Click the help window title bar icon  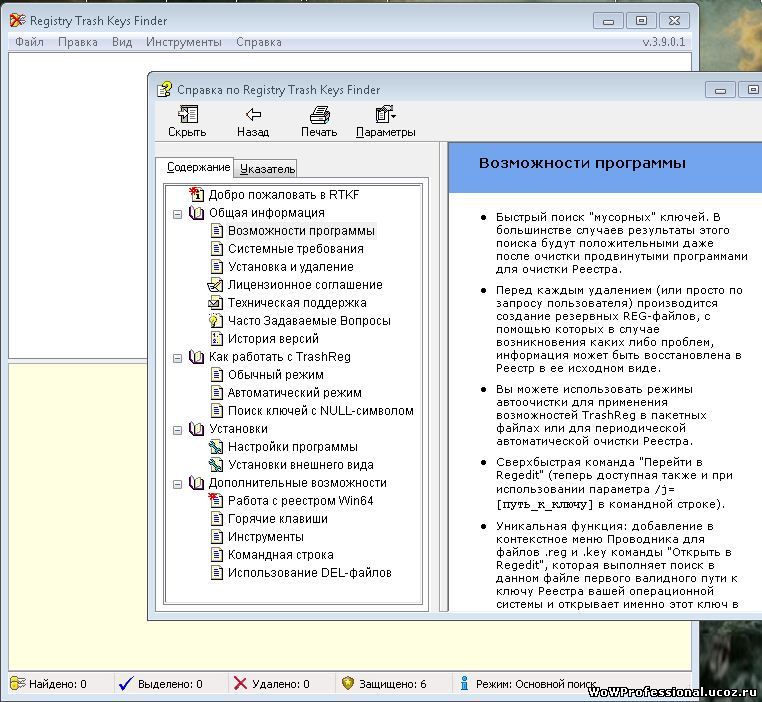(164, 89)
